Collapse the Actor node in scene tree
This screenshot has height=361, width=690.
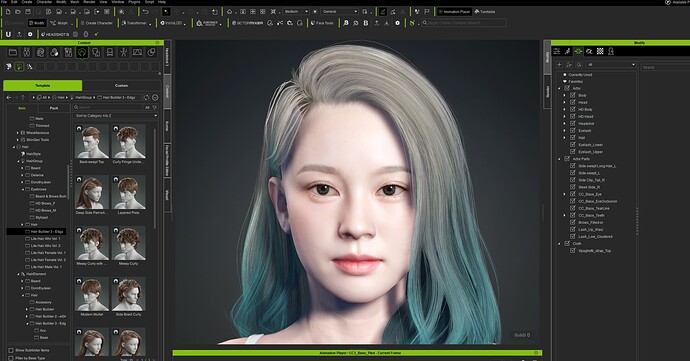560,88
